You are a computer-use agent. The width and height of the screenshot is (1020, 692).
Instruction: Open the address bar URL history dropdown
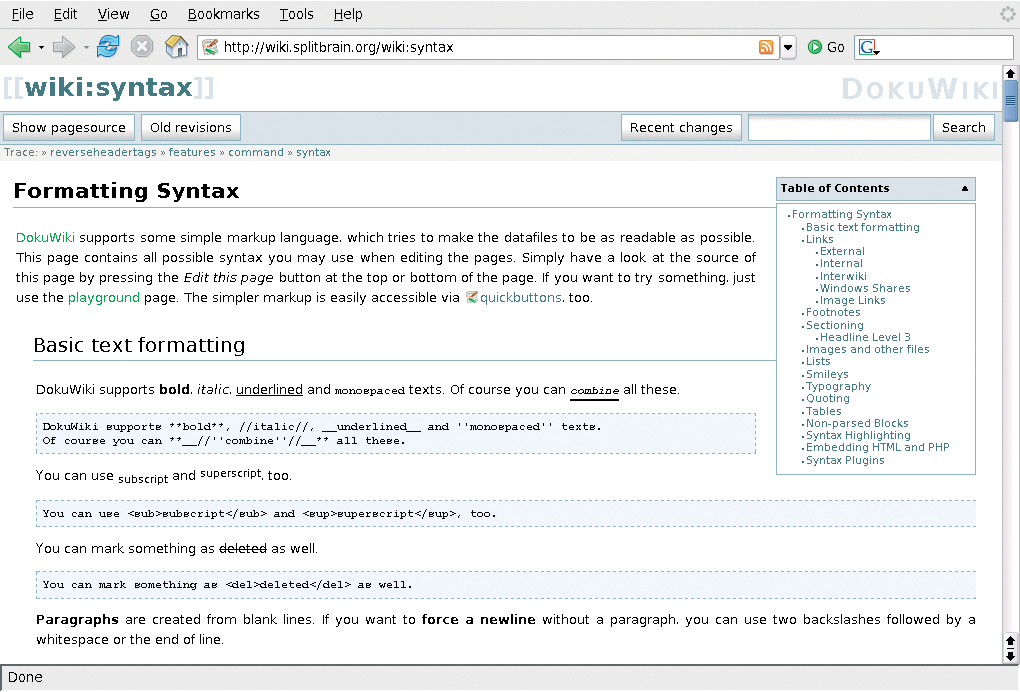[788, 47]
